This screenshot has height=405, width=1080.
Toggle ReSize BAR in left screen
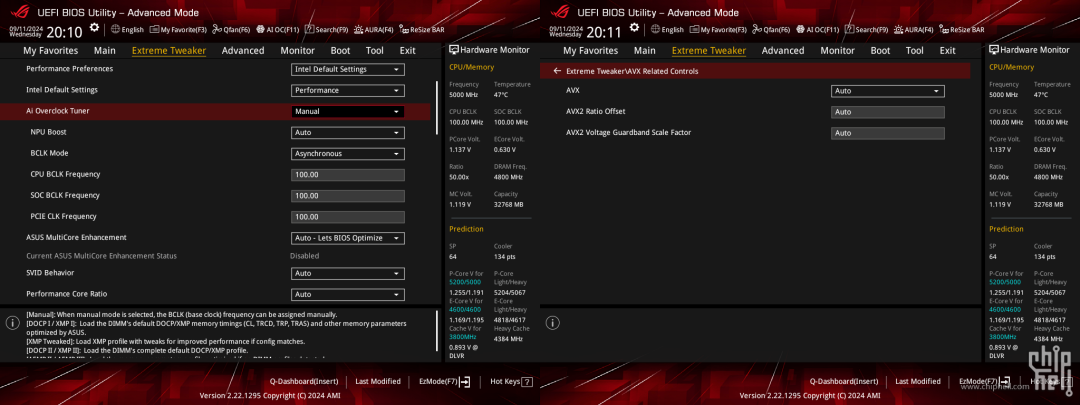click(x=422, y=30)
